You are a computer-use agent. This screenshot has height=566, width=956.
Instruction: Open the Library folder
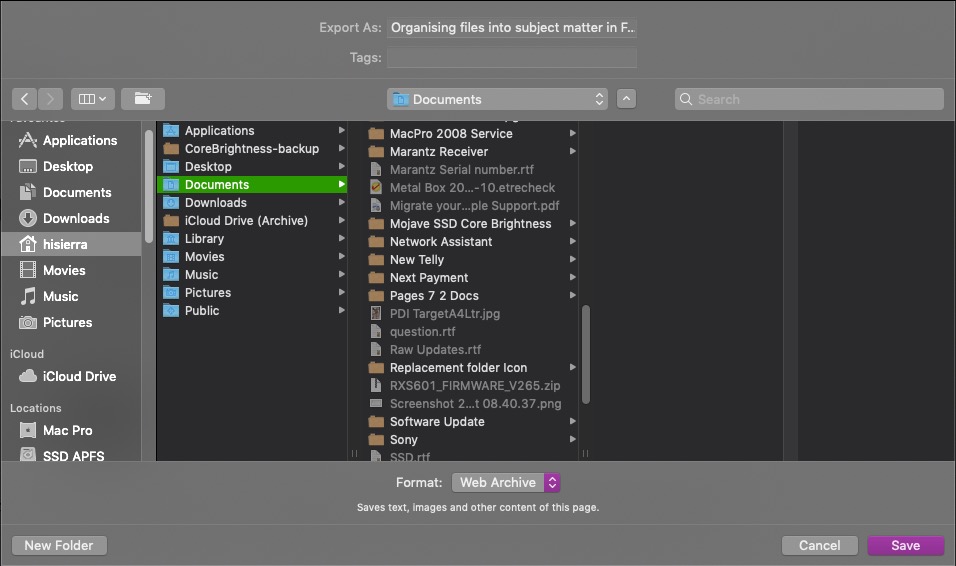click(252, 238)
